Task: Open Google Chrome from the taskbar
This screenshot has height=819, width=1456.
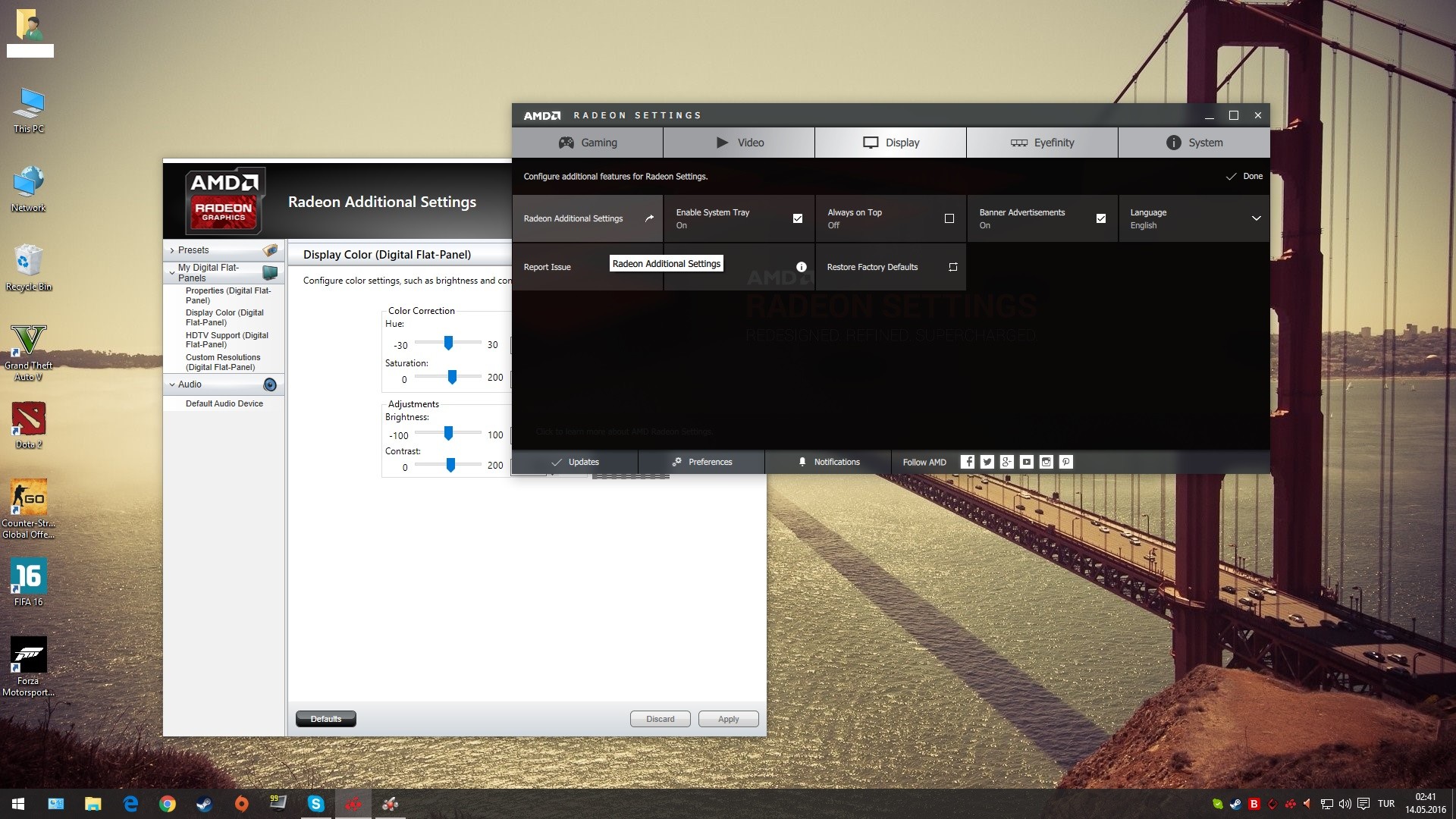Action: [168, 804]
